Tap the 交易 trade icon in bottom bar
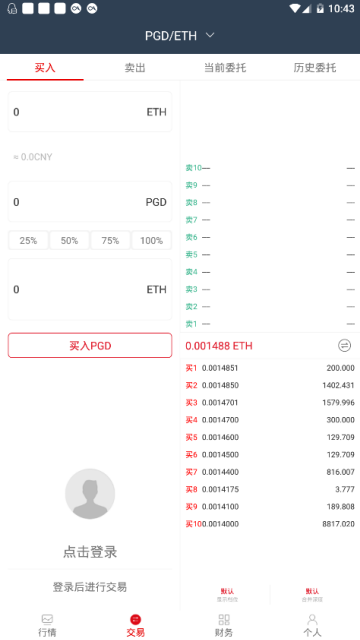The image size is (360, 640). coord(136,620)
